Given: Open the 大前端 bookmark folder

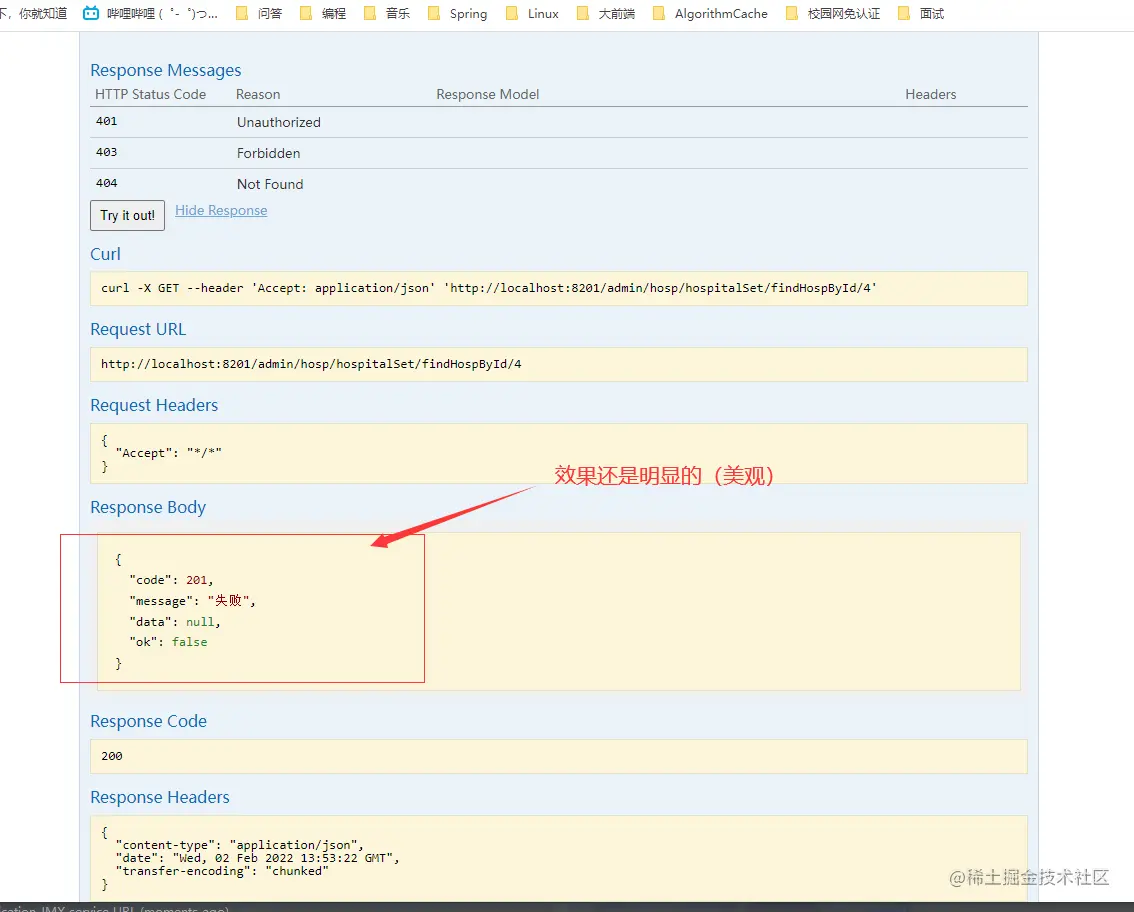Looking at the screenshot, I should 606,13.
